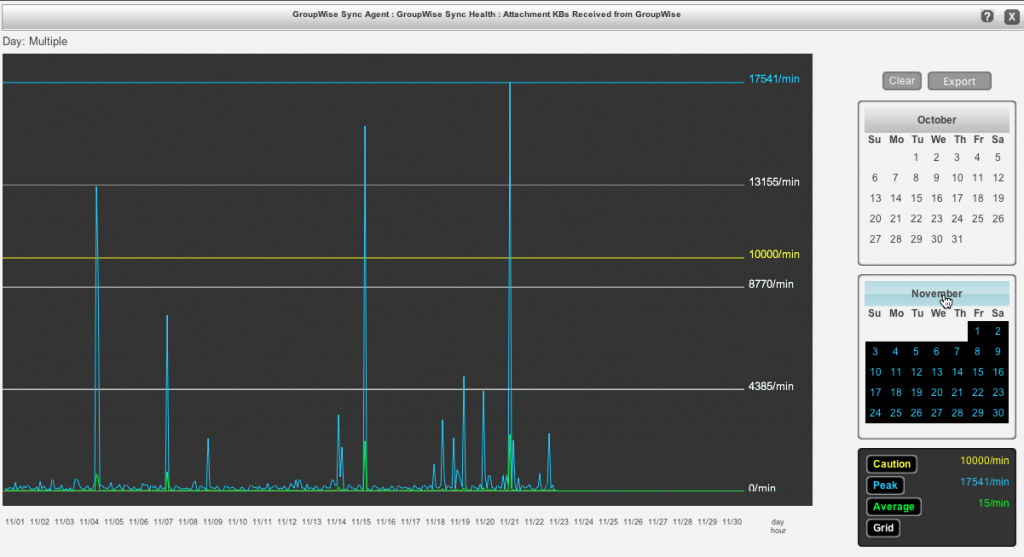Click the 11/04 date axis label
1024x557 pixels.
(89, 522)
